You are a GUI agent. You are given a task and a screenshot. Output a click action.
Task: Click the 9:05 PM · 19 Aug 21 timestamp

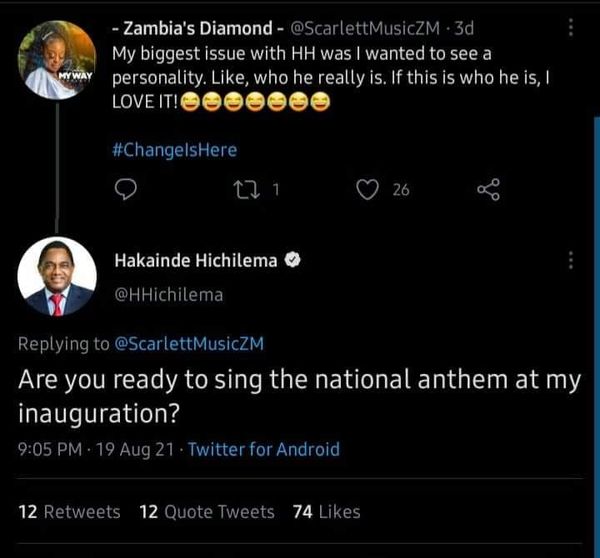pos(94,449)
